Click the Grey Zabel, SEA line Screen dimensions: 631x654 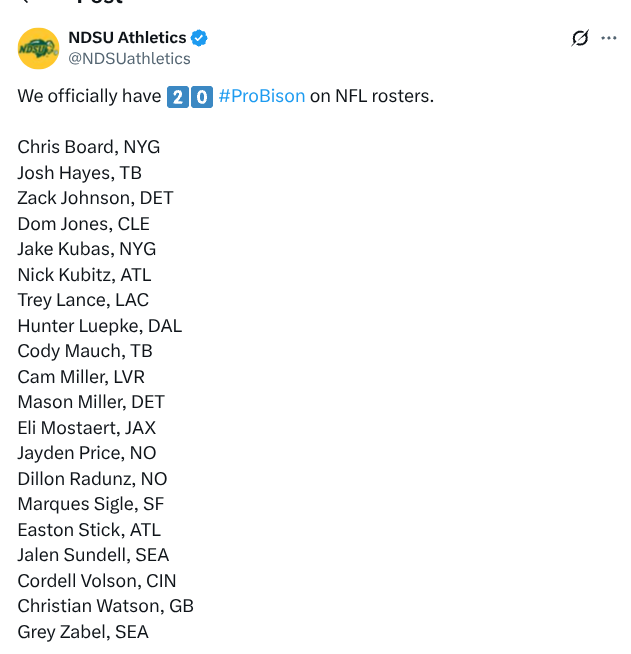pyautogui.click(x=83, y=632)
